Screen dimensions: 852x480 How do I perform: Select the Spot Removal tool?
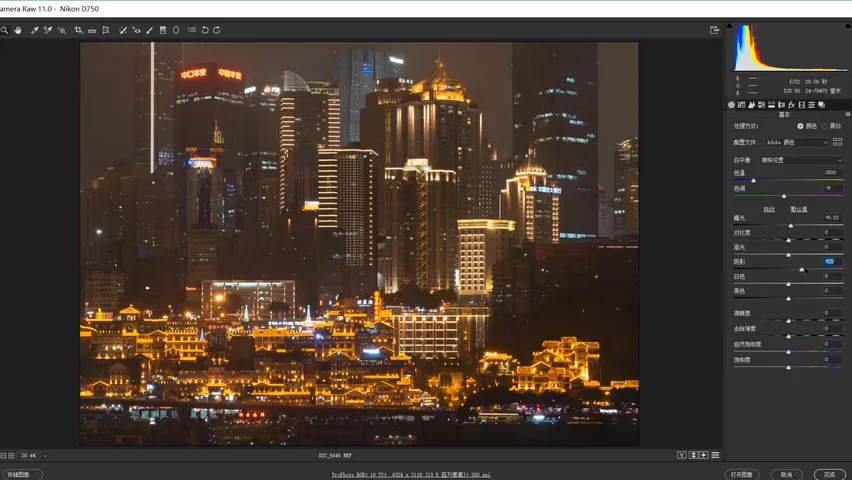(x=123, y=30)
